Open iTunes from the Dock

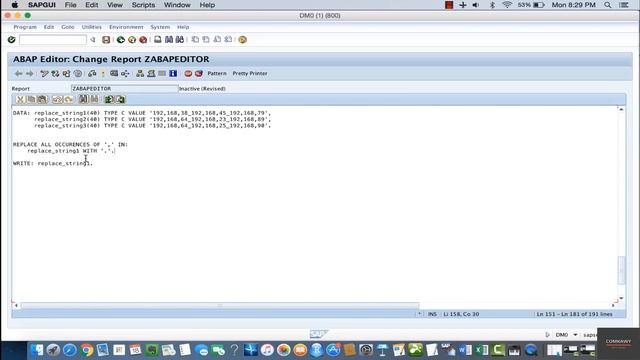click(267, 350)
